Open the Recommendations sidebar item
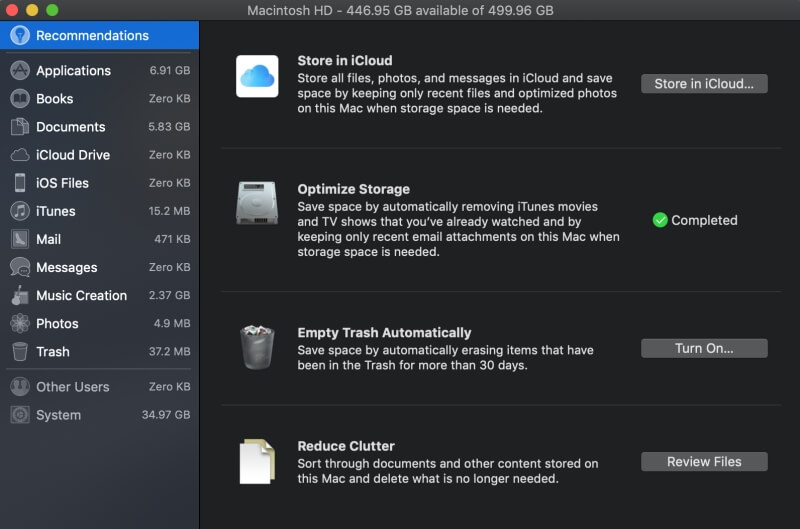The image size is (800, 529). (x=92, y=36)
